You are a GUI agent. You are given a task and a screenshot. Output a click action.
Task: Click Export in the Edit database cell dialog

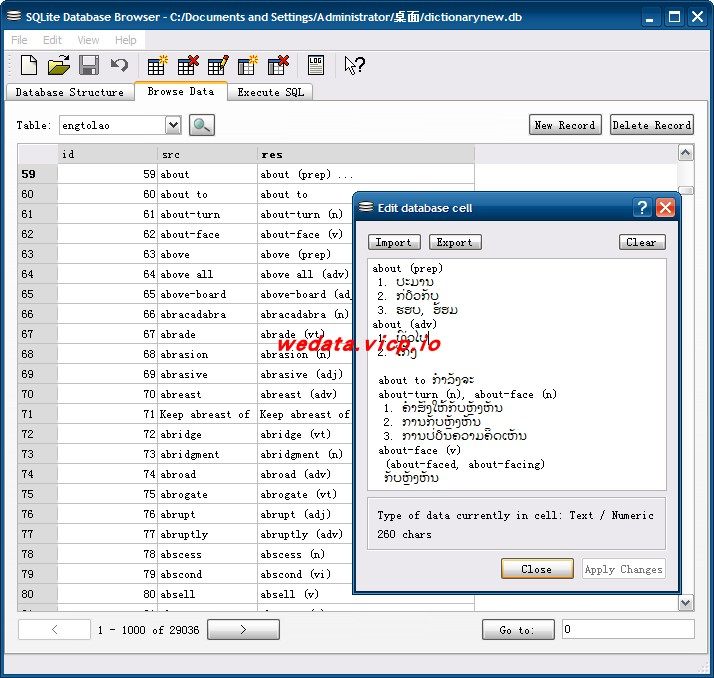point(455,242)
